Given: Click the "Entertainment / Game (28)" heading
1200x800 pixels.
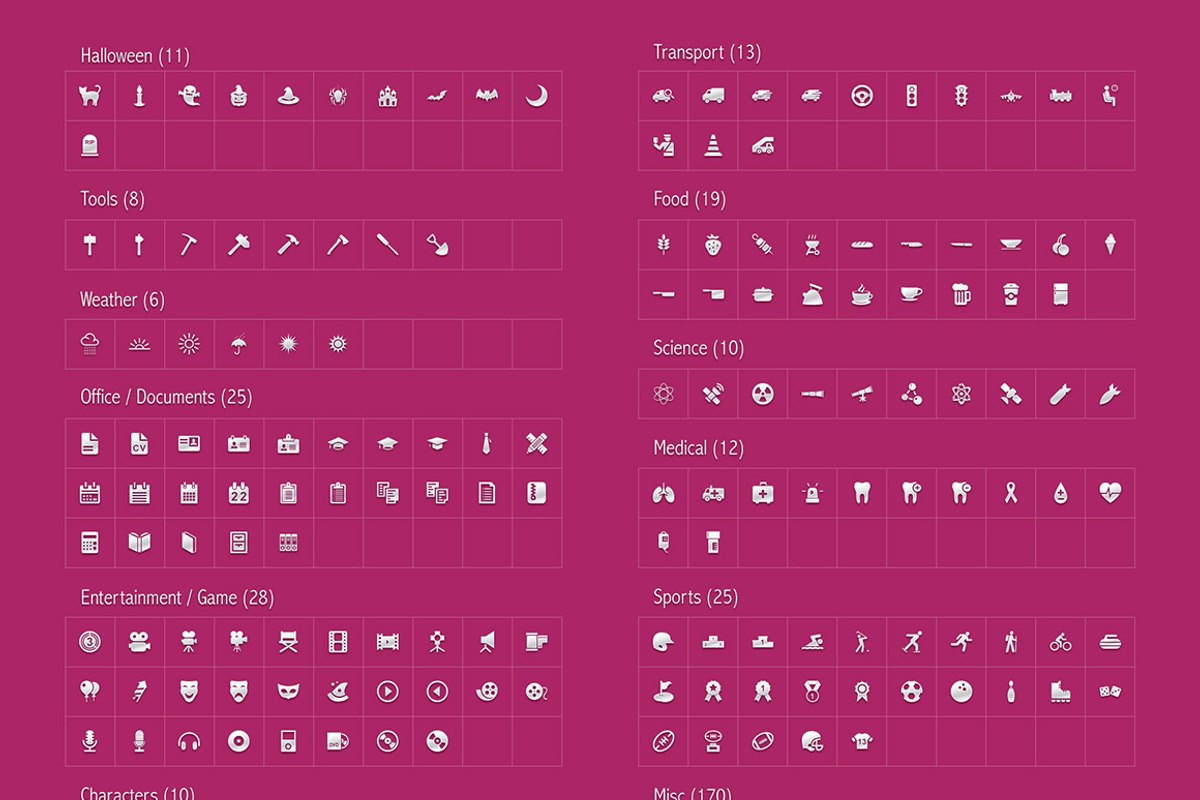Looking at the screenshot, I should click(177, 598).
